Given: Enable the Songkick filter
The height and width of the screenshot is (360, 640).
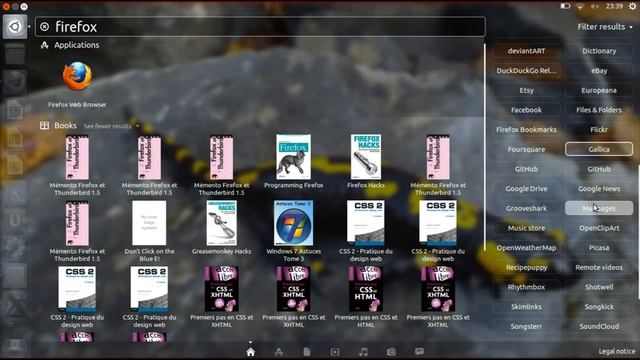Looking at the screenshot, I should point(599,307).
